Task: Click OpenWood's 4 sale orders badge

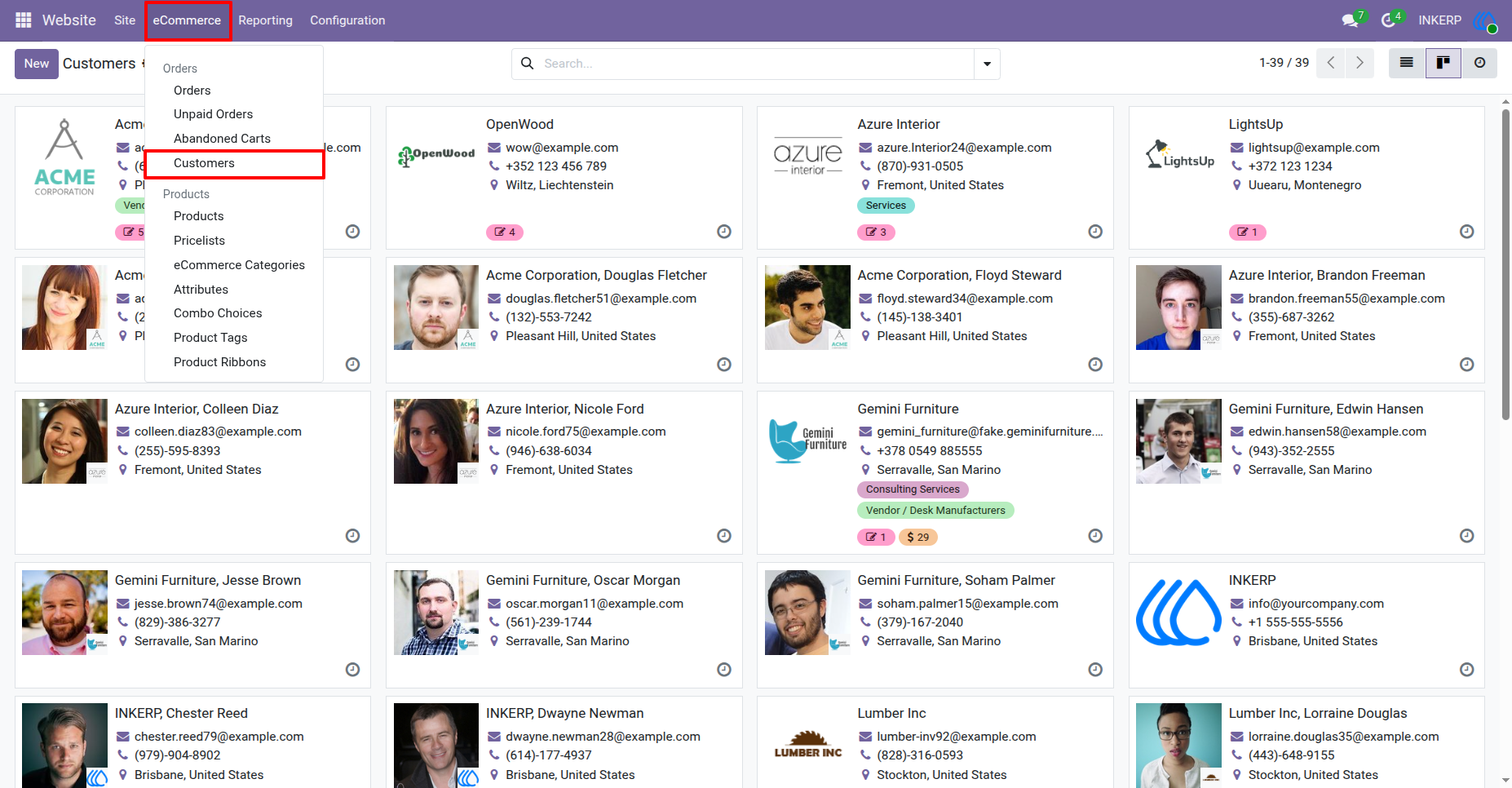Action: 504,232
